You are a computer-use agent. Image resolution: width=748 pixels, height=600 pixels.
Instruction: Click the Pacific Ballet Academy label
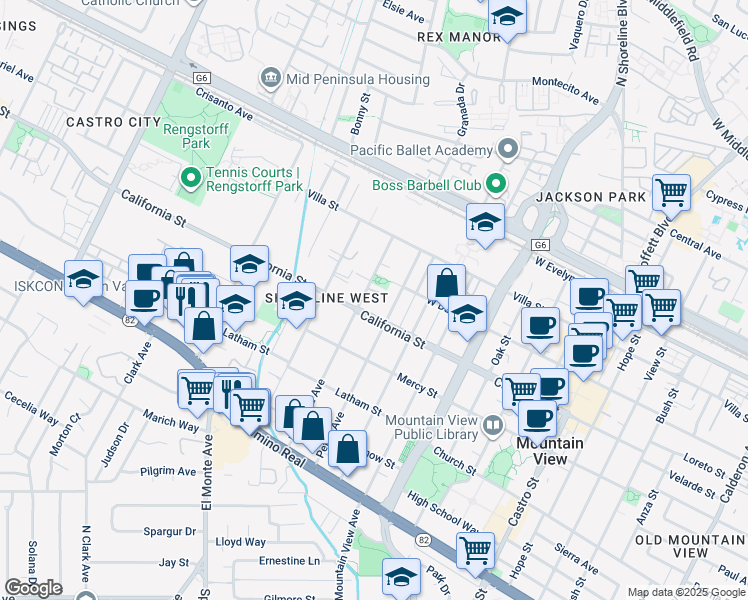click(x=421, y=150)
